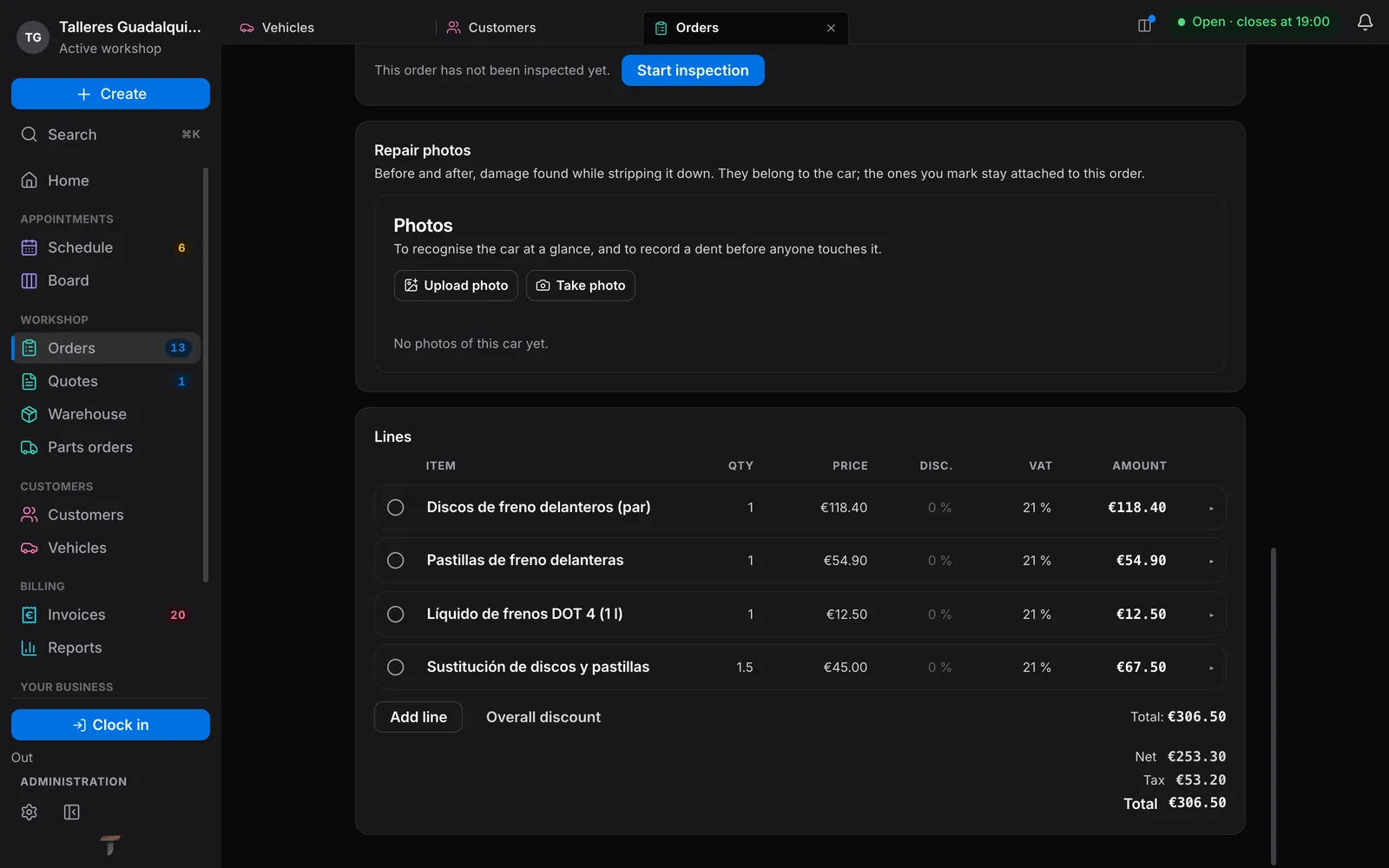Screen dimensions: 1389x868
Task: Click the TG workshop avatar
Action: (33, 37)
